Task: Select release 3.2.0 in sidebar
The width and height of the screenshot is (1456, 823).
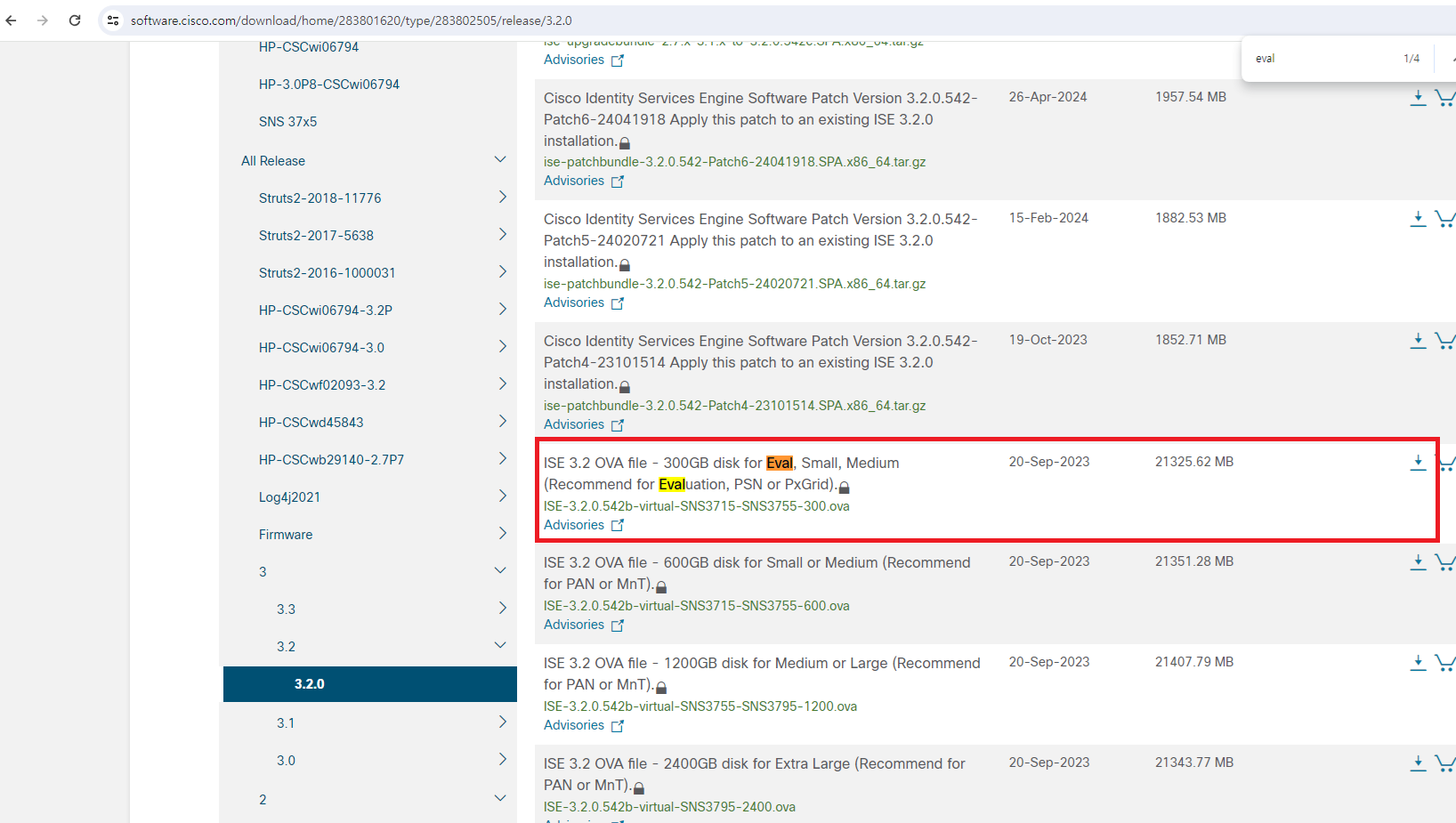Action: (x=370, y=684)
